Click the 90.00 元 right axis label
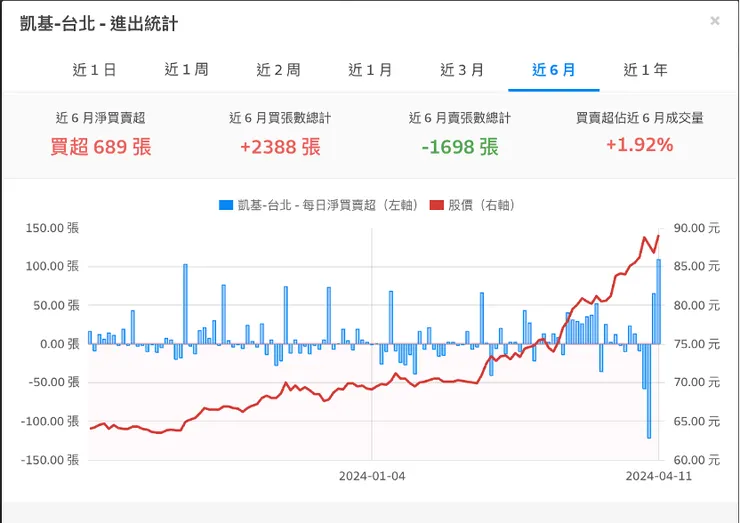The width and height of the screenshot is (740, 523). pos(697,228)
